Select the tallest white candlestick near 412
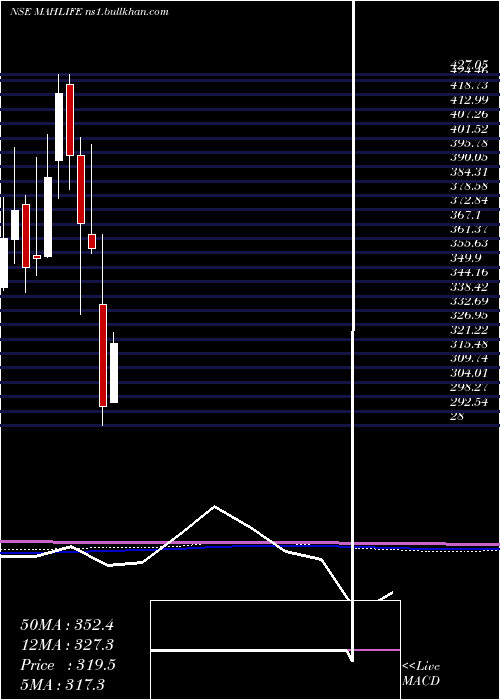Viewport: 500px width, 700px height. coord(59,127)
